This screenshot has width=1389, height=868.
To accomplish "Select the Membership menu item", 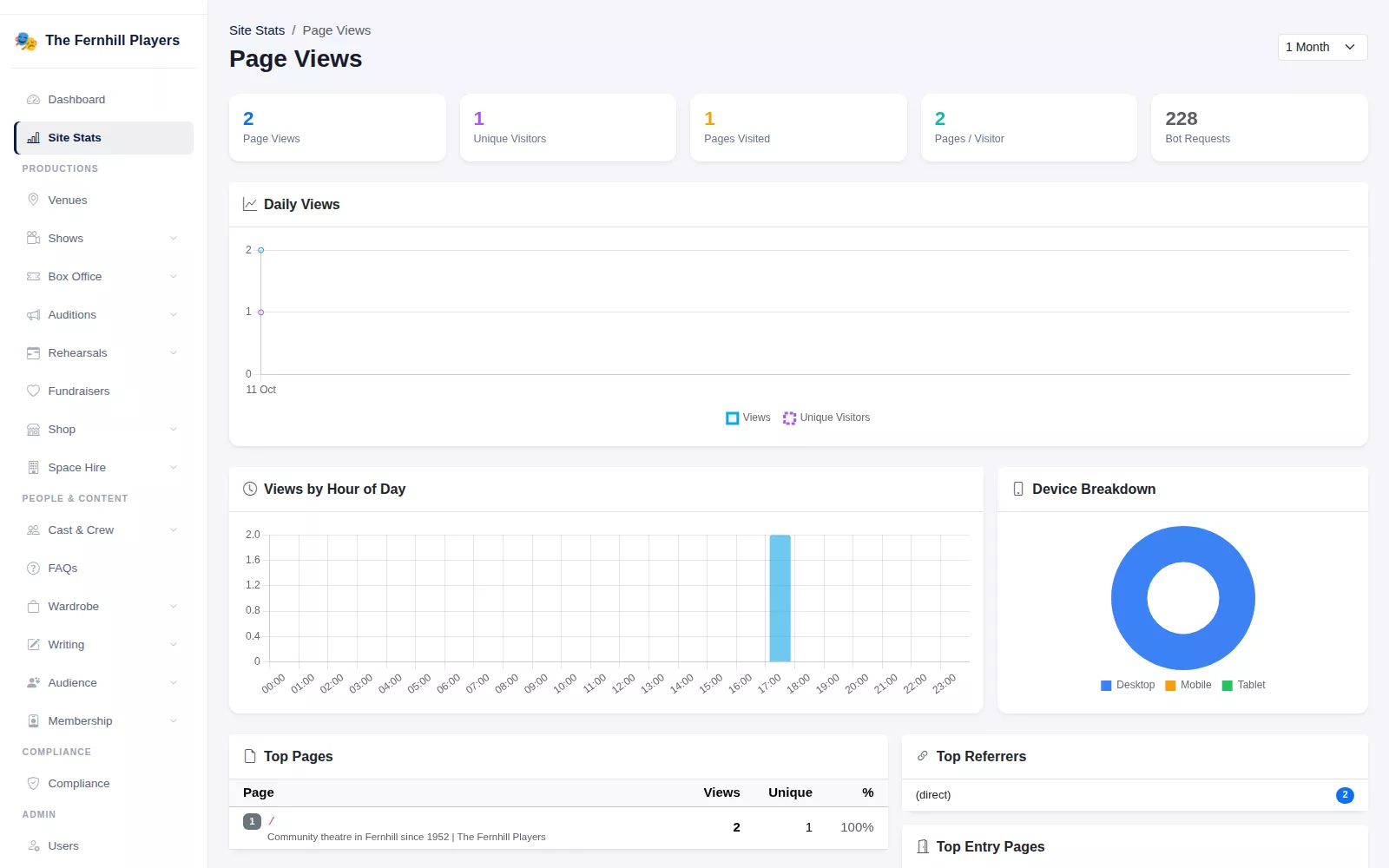I will (104, 721).
